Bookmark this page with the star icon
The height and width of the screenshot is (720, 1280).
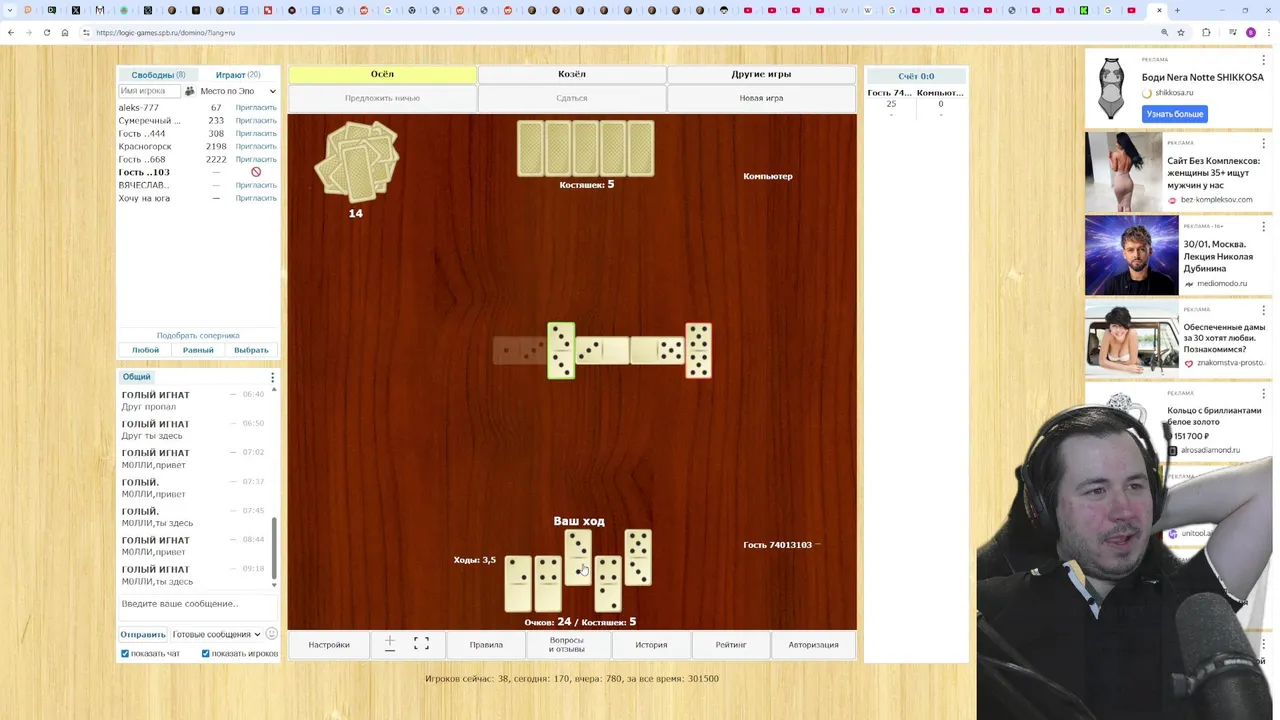point(1181,32)
